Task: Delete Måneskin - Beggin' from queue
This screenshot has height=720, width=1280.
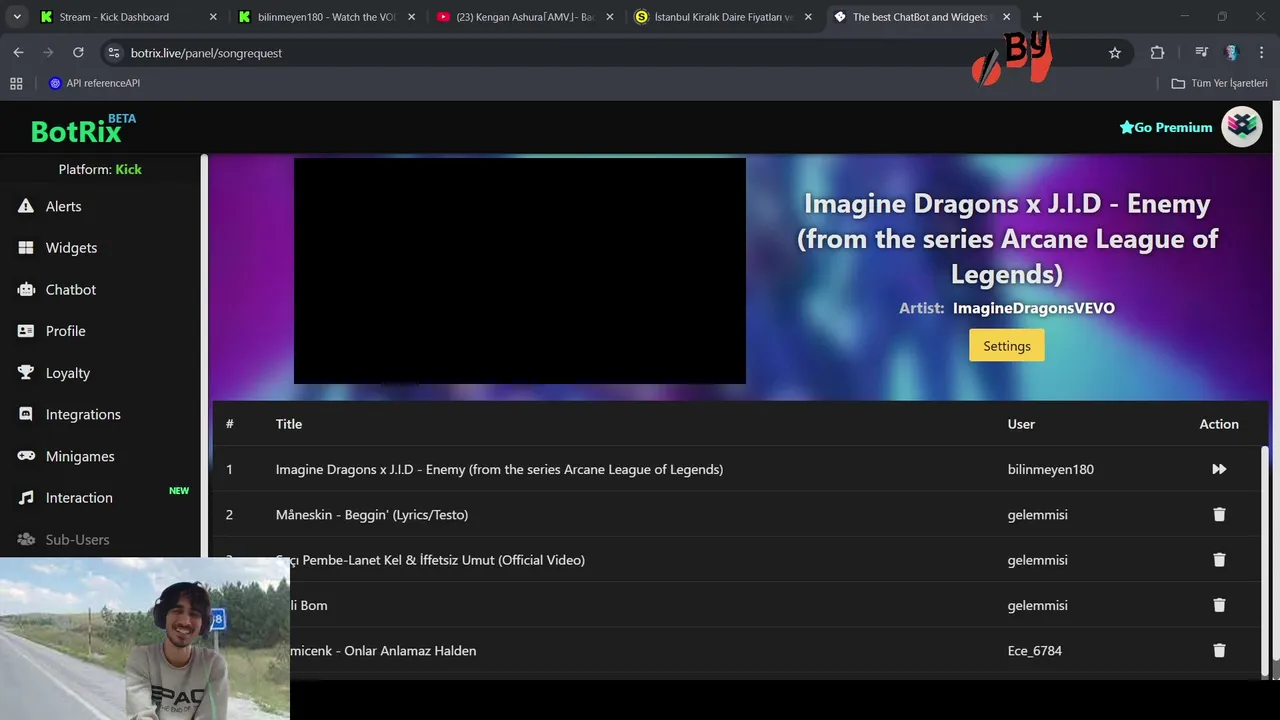Action: pos(1219,514)
